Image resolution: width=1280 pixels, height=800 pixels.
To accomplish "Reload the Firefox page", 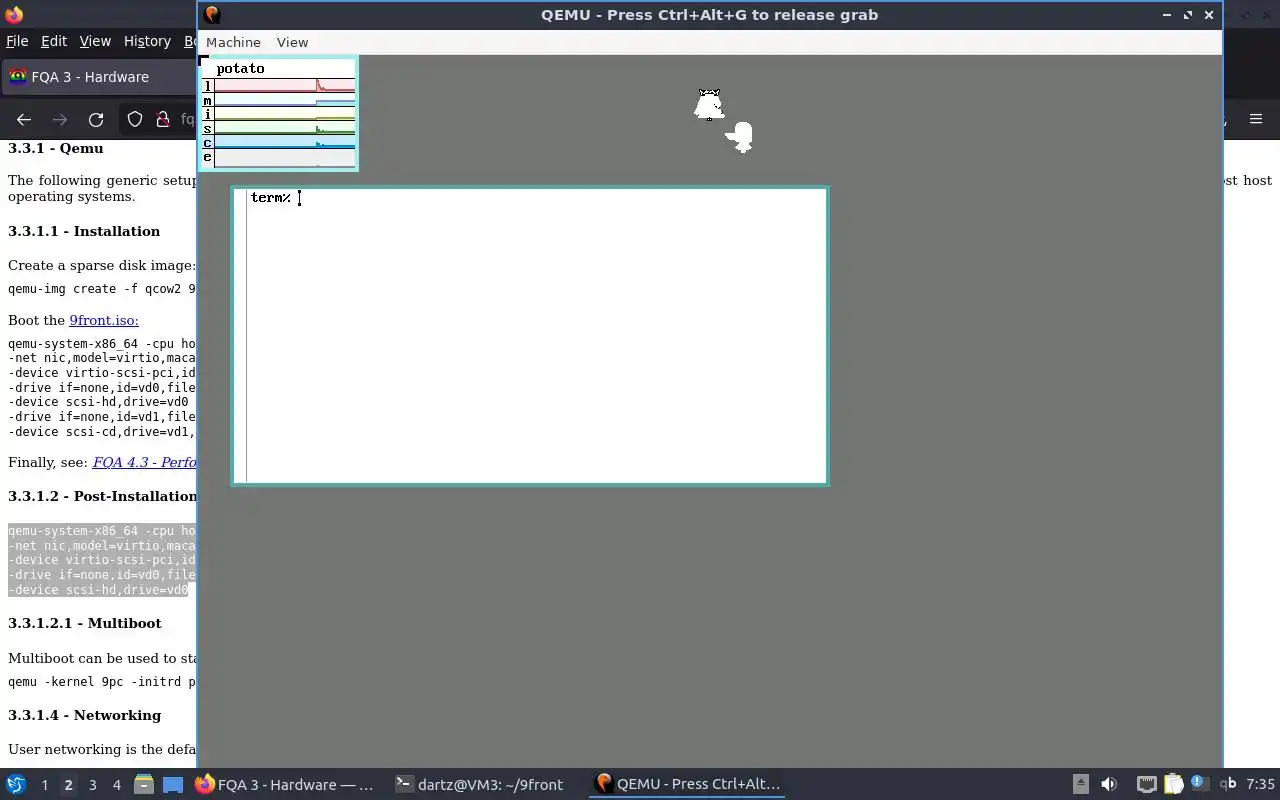I will pos(96,120).
